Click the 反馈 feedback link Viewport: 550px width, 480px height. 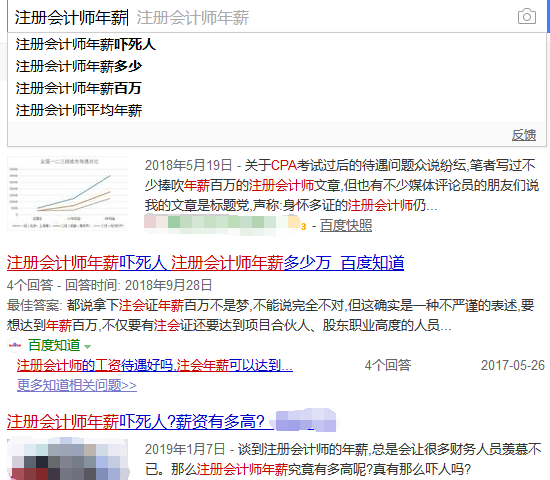[x=524, y=135]
